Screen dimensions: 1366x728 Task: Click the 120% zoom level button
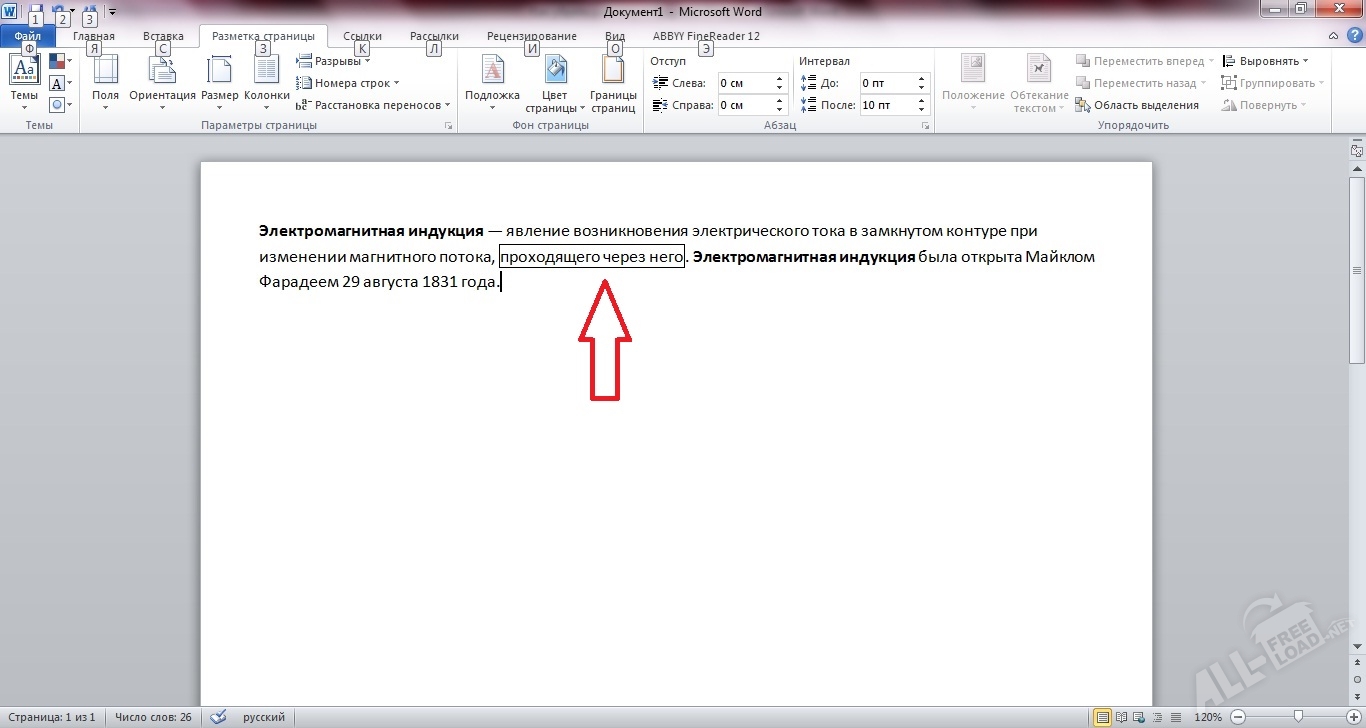coord(1208,717)
